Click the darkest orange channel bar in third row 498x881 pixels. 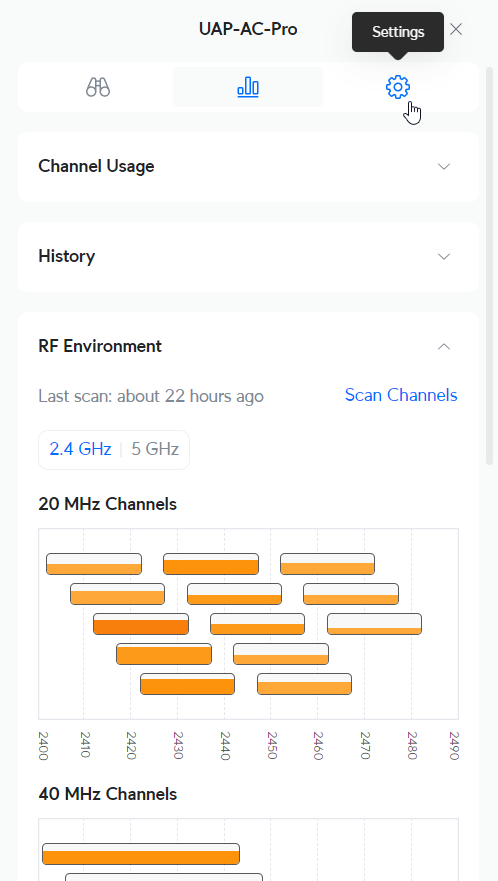tap(141, 624)
